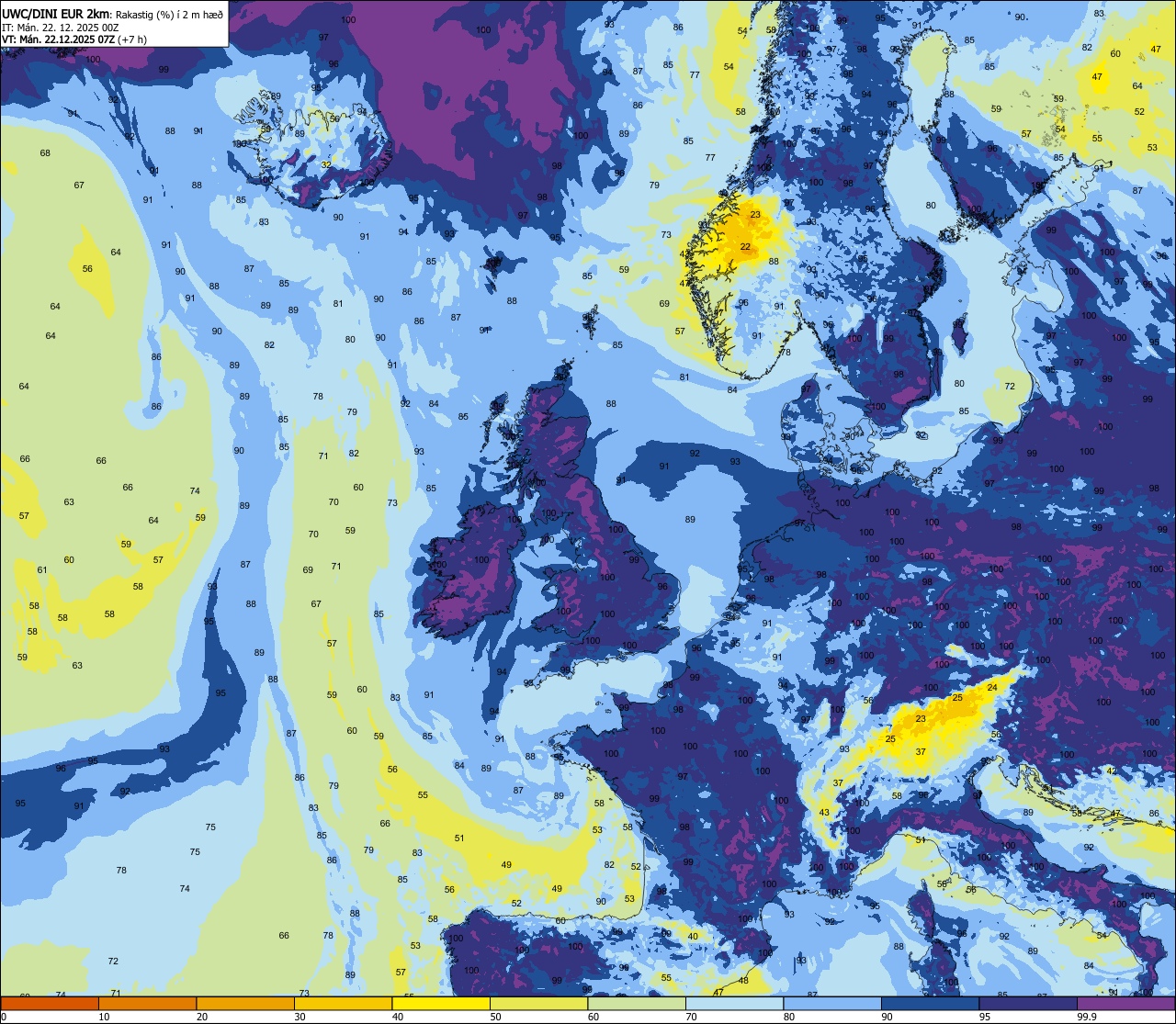Click the 20–30% amber legend segment
The image size is (1176, 1024).
[245, 1003]
